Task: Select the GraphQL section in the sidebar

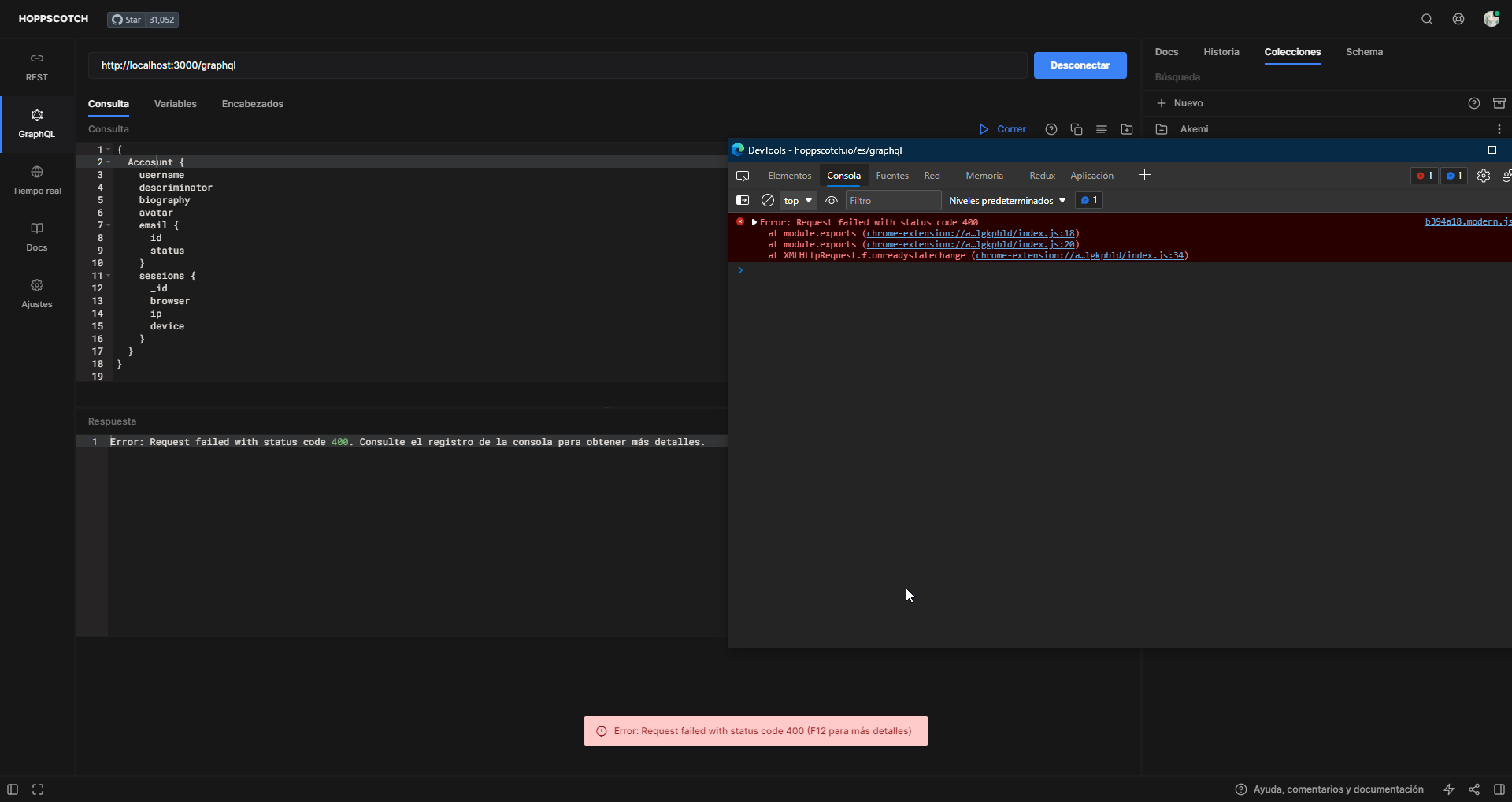Action: [36, 123]
